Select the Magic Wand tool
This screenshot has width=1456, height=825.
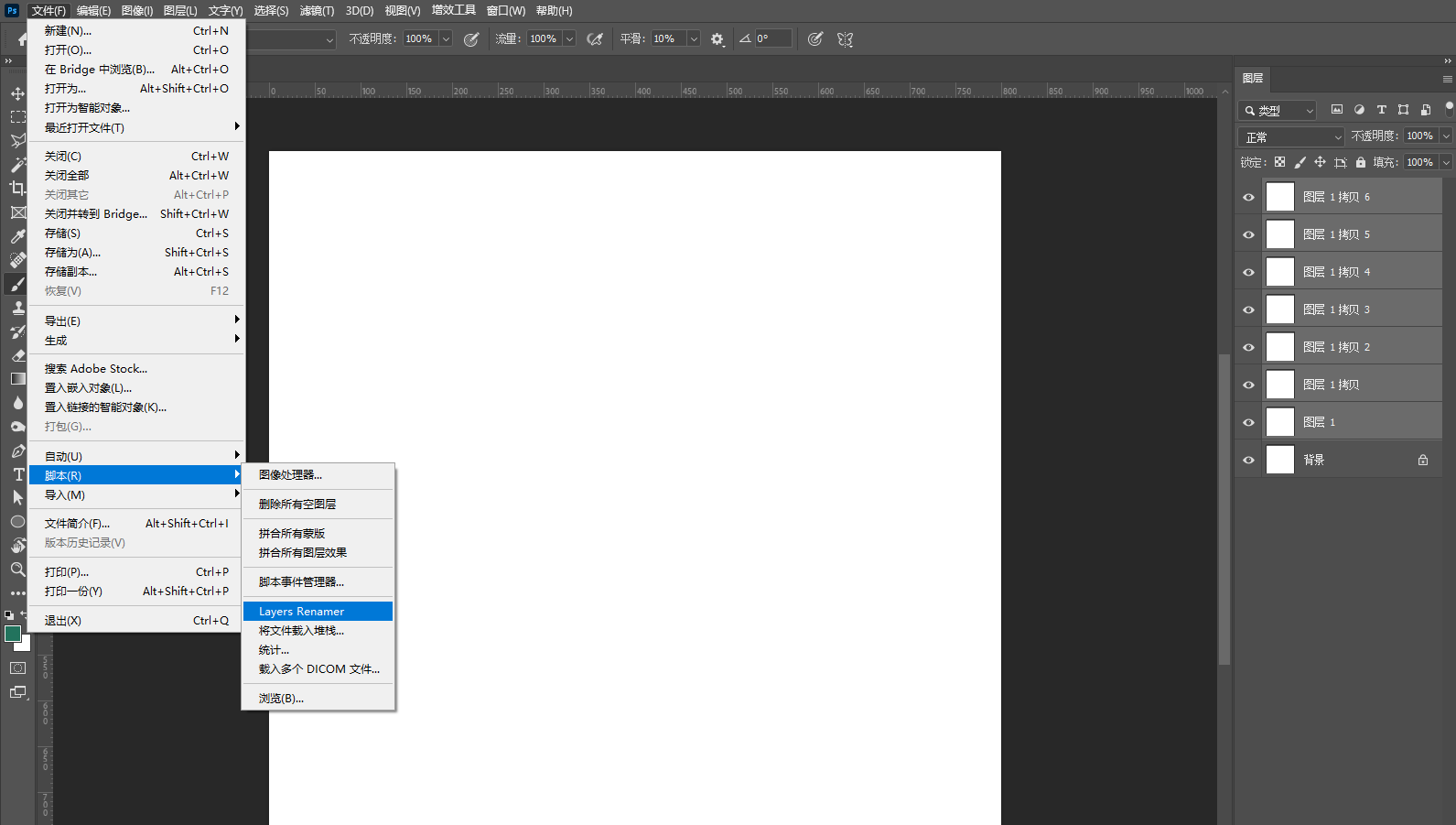click(17, 165)
